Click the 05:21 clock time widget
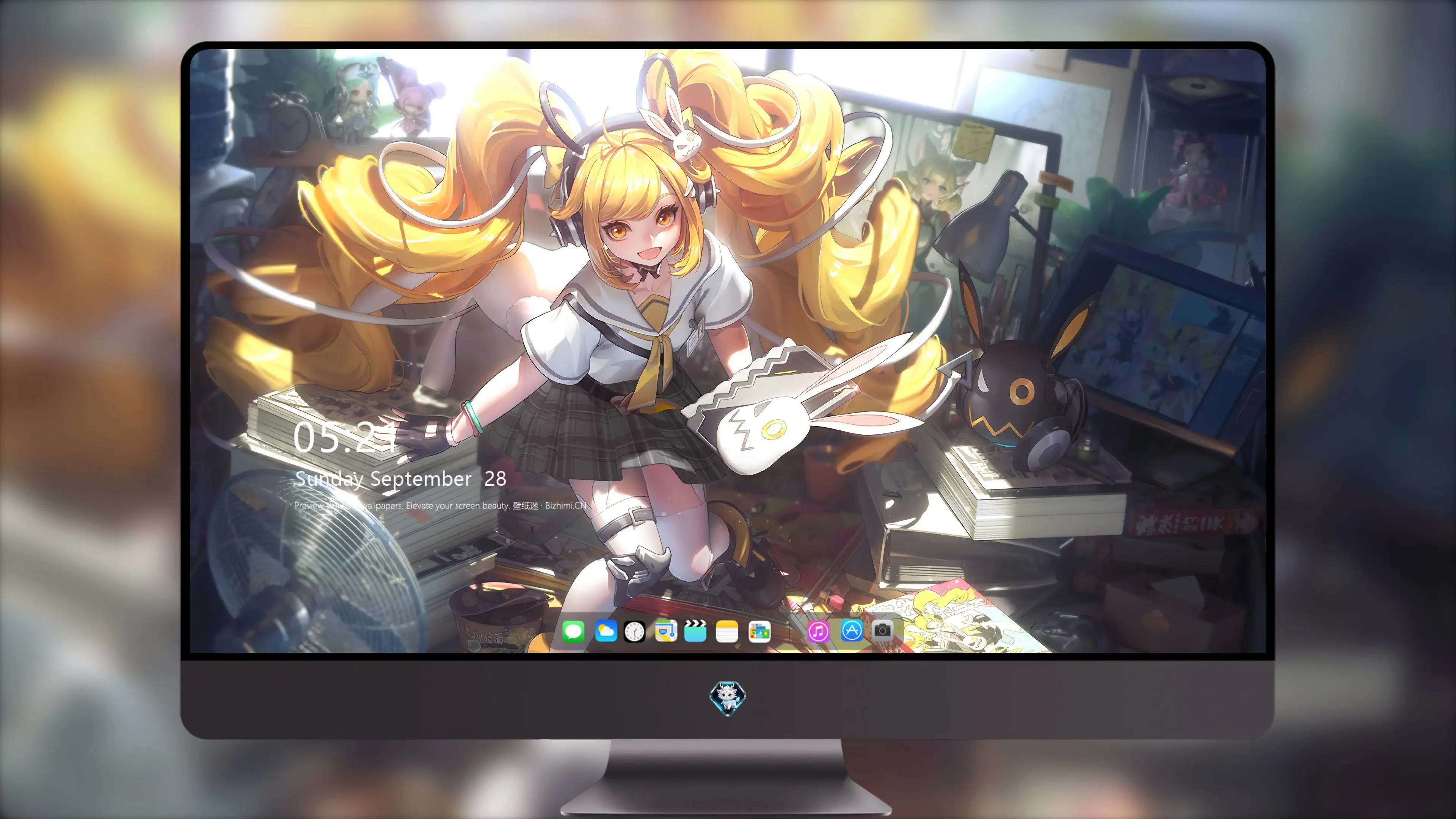Viewport: 1456px width, 819px height. (345, 438)
